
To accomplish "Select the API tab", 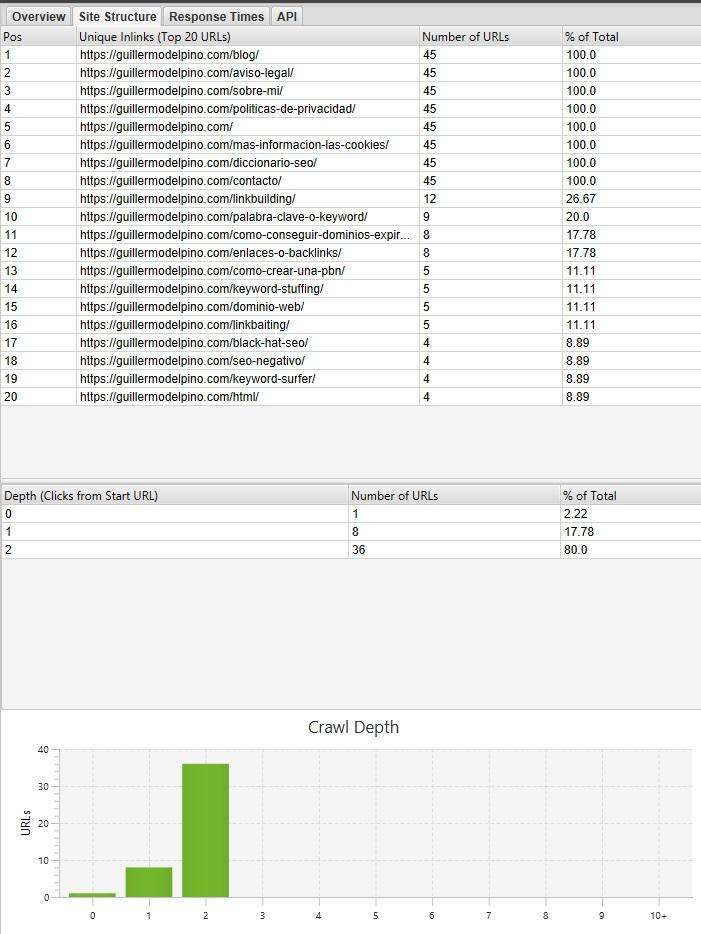I will 287,17.
